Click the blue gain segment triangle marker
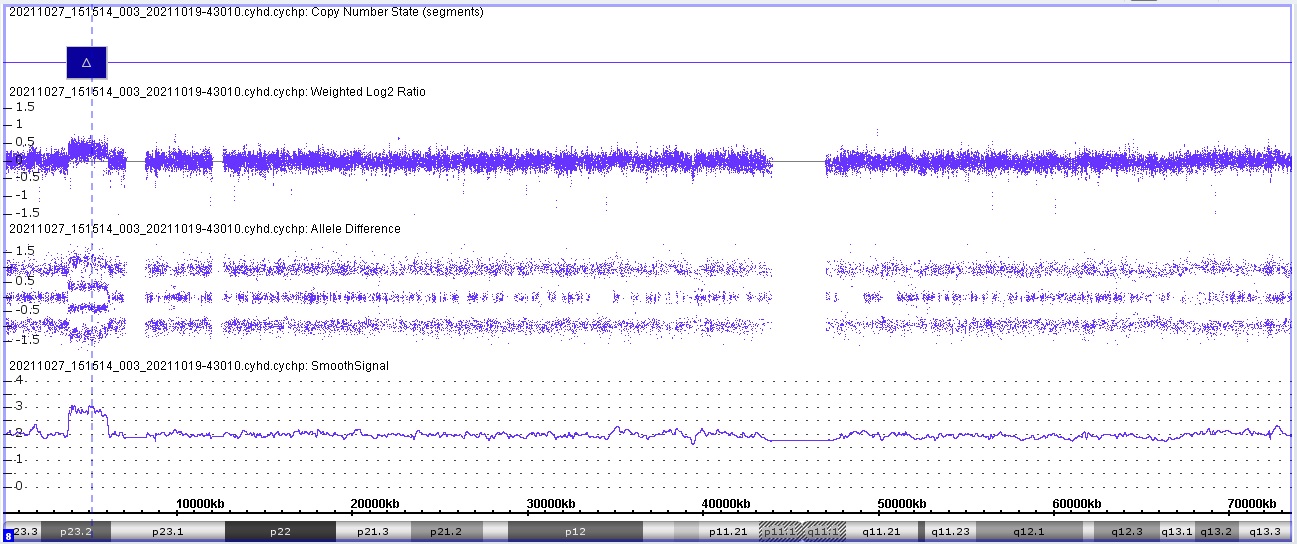This screenshot has width=1297, height=544. coord(86,63)
